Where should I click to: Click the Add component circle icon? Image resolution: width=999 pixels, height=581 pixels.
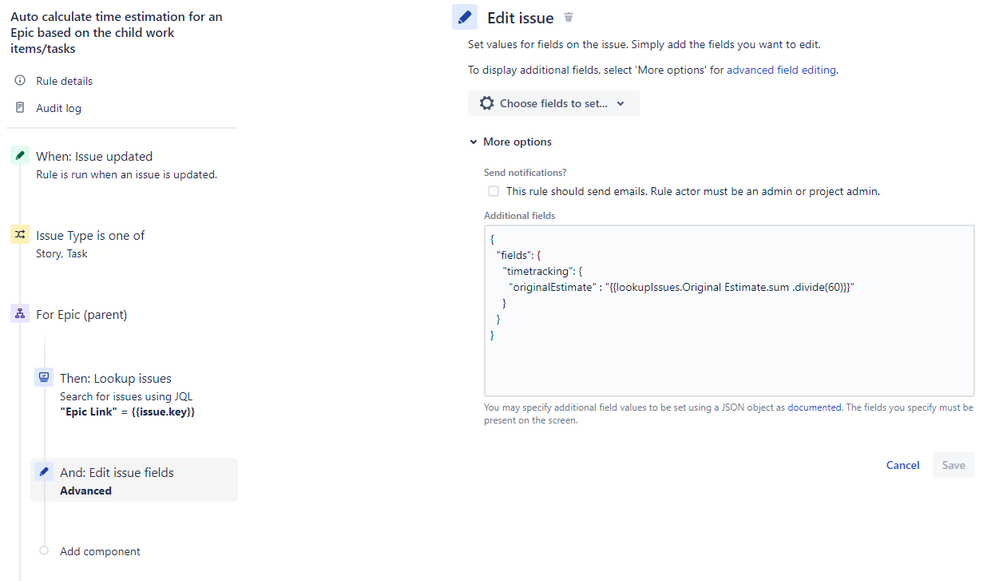43,550
